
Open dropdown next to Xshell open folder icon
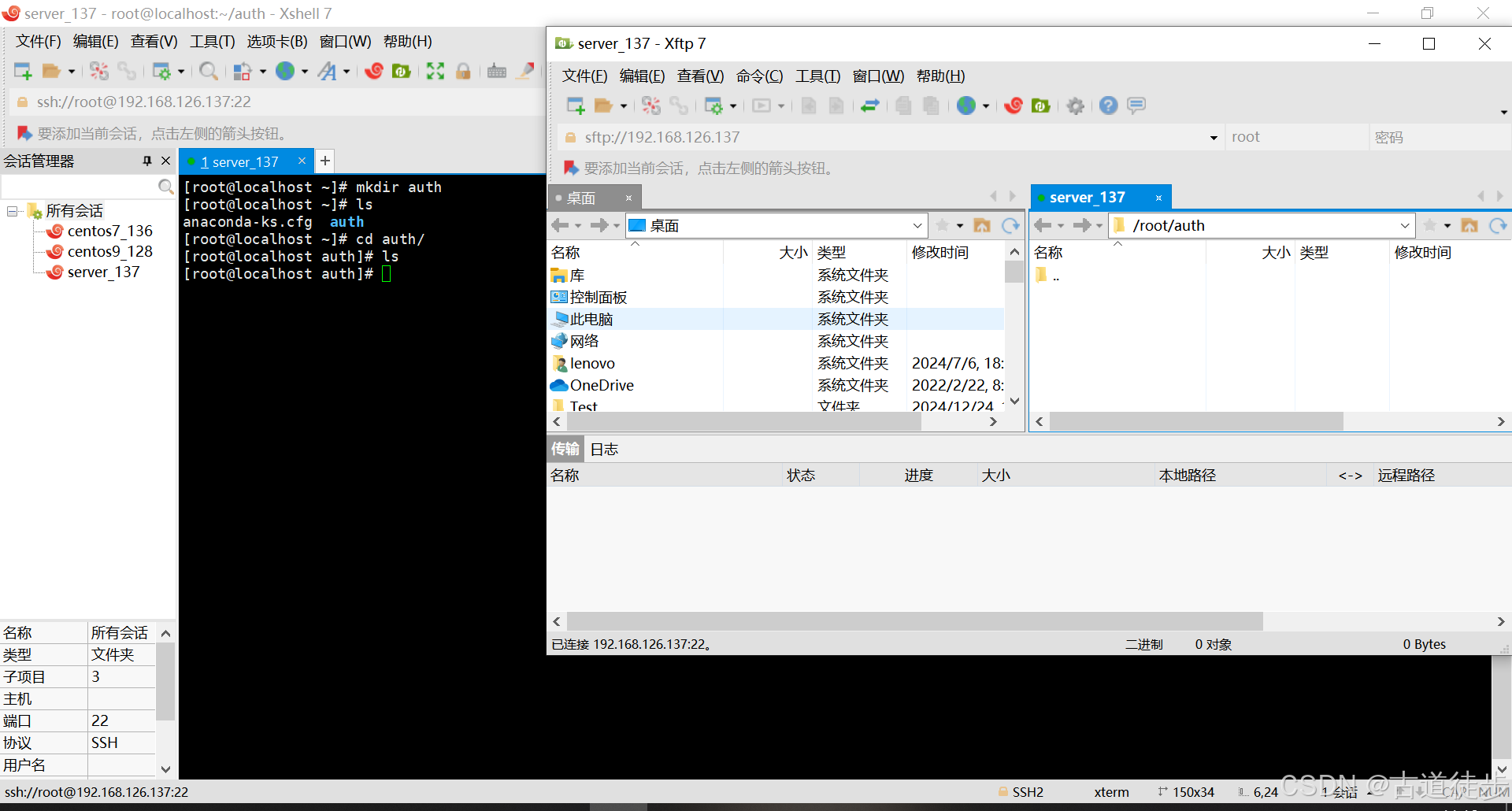[72, 72]
